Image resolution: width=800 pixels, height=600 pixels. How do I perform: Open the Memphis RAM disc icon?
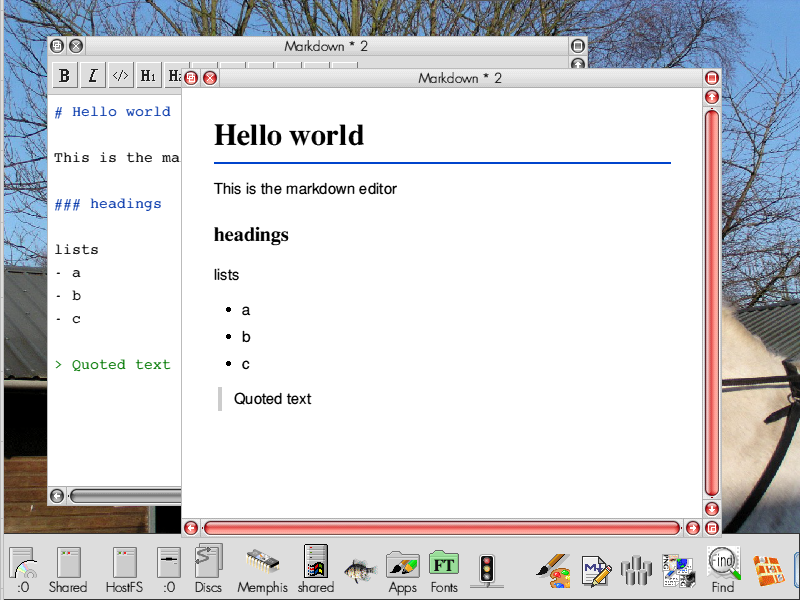coord(262,569)
